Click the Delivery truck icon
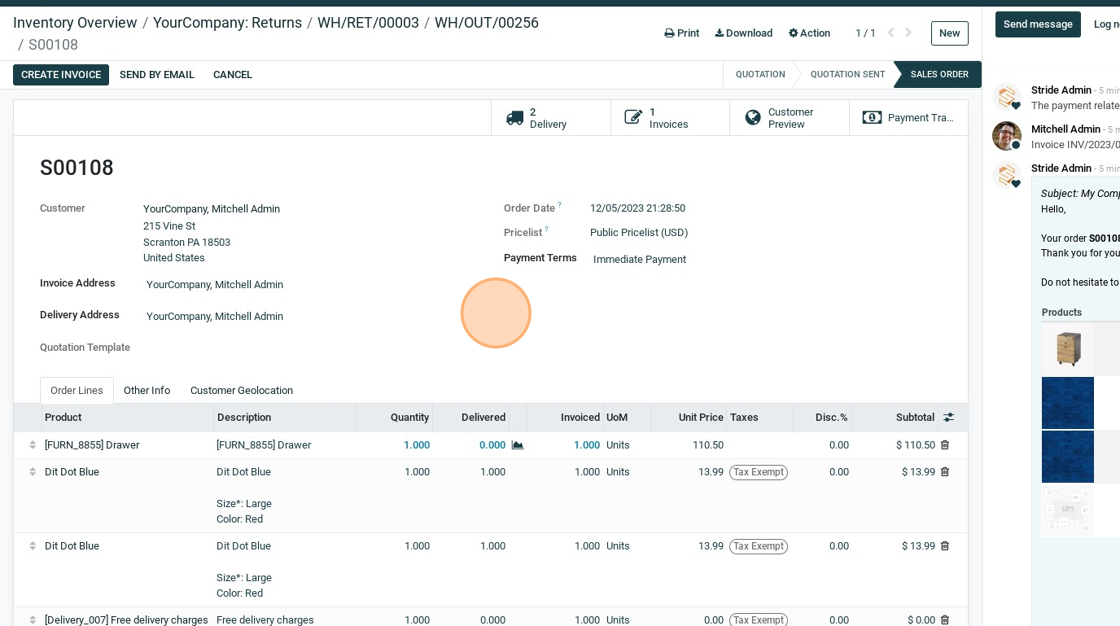The height and width of the screenshot is (626, 1120). [x=515, y=118]
